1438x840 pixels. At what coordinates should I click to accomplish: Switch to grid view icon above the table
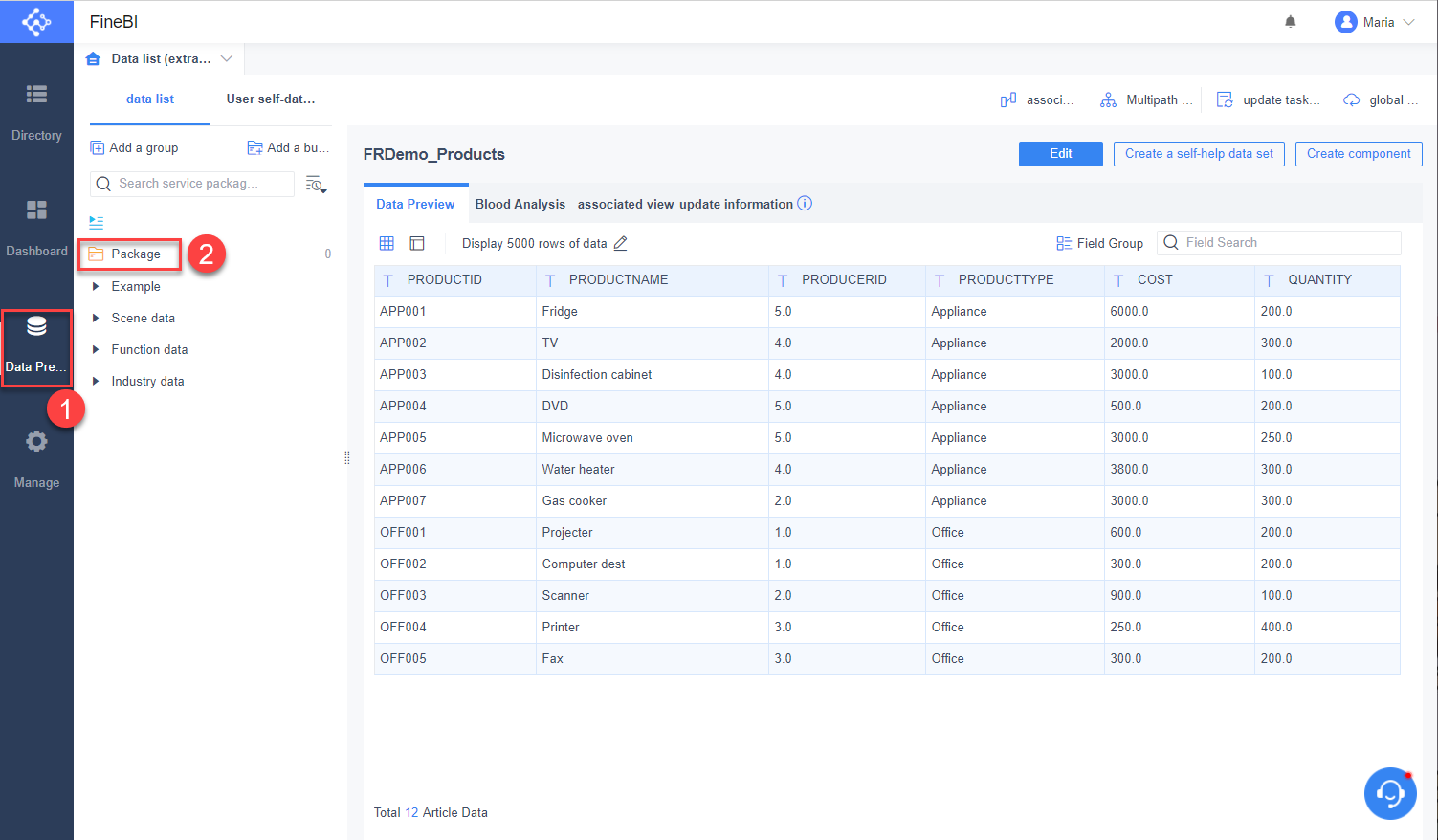pyautogui.click(x=387, y=243)
